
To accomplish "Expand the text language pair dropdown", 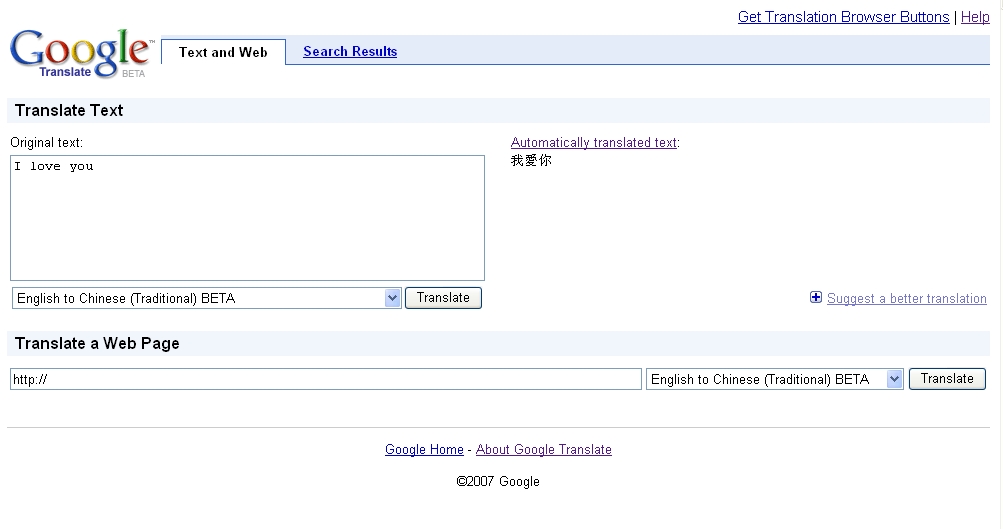I will (207, 298).
